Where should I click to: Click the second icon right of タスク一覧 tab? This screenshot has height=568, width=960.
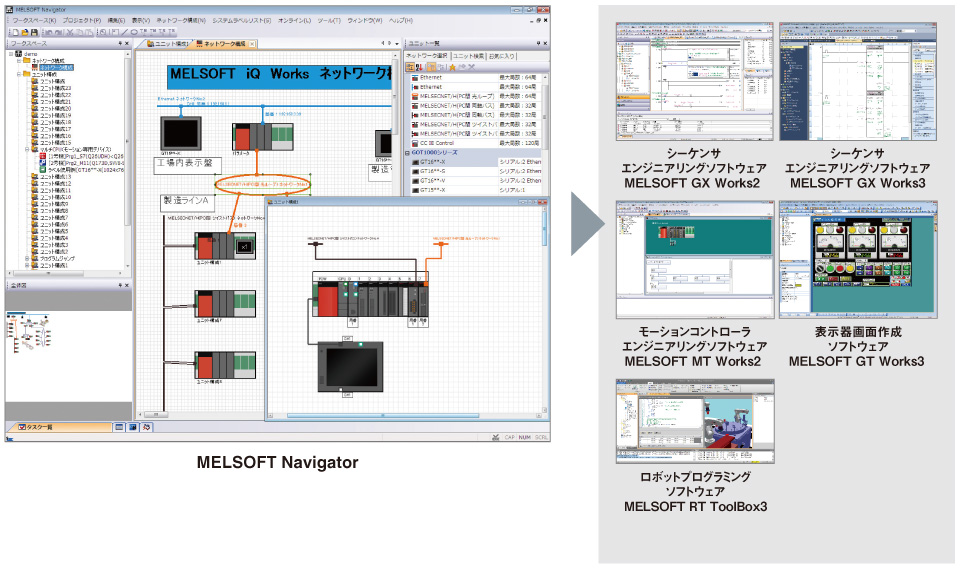coord(133,427)
